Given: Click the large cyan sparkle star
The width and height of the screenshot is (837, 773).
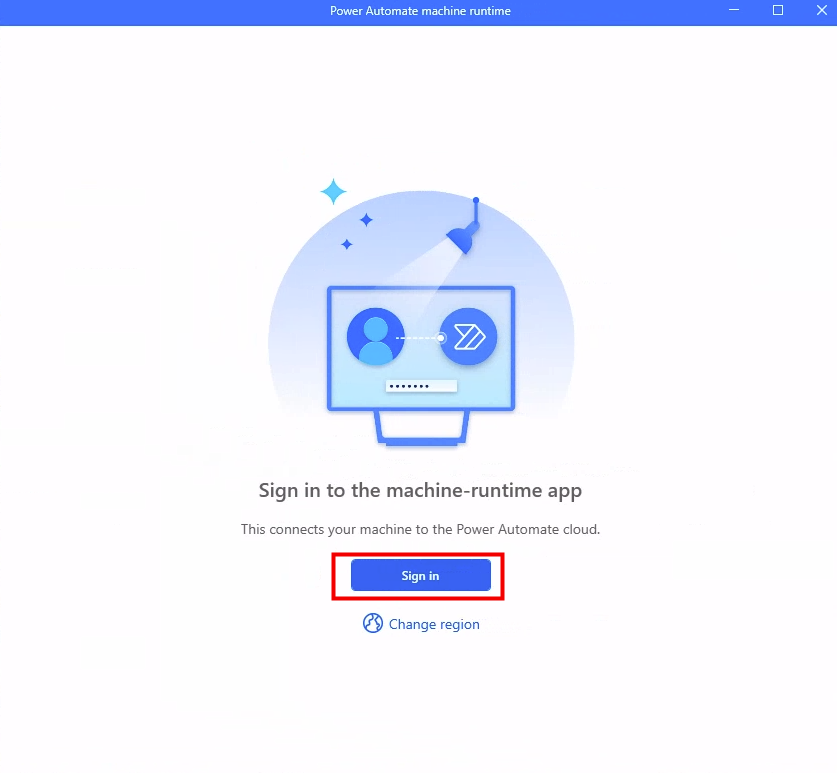Looking at the screenshot, I should pos(334,192).
